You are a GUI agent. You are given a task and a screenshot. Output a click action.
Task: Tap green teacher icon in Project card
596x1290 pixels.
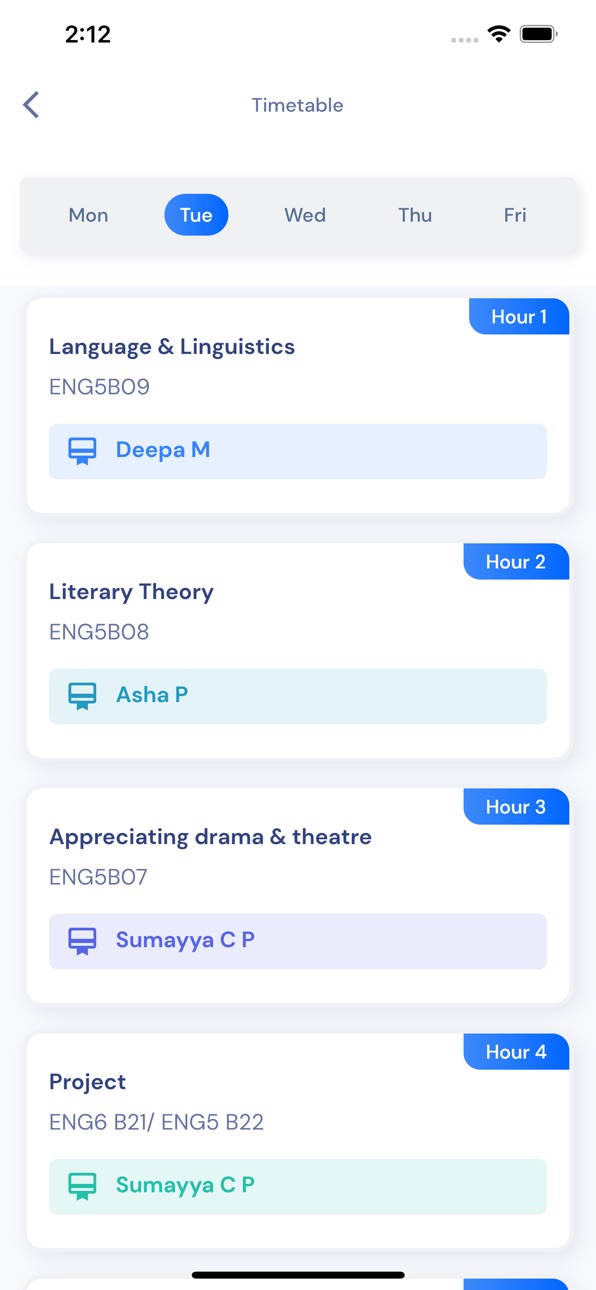[82, 1186]
